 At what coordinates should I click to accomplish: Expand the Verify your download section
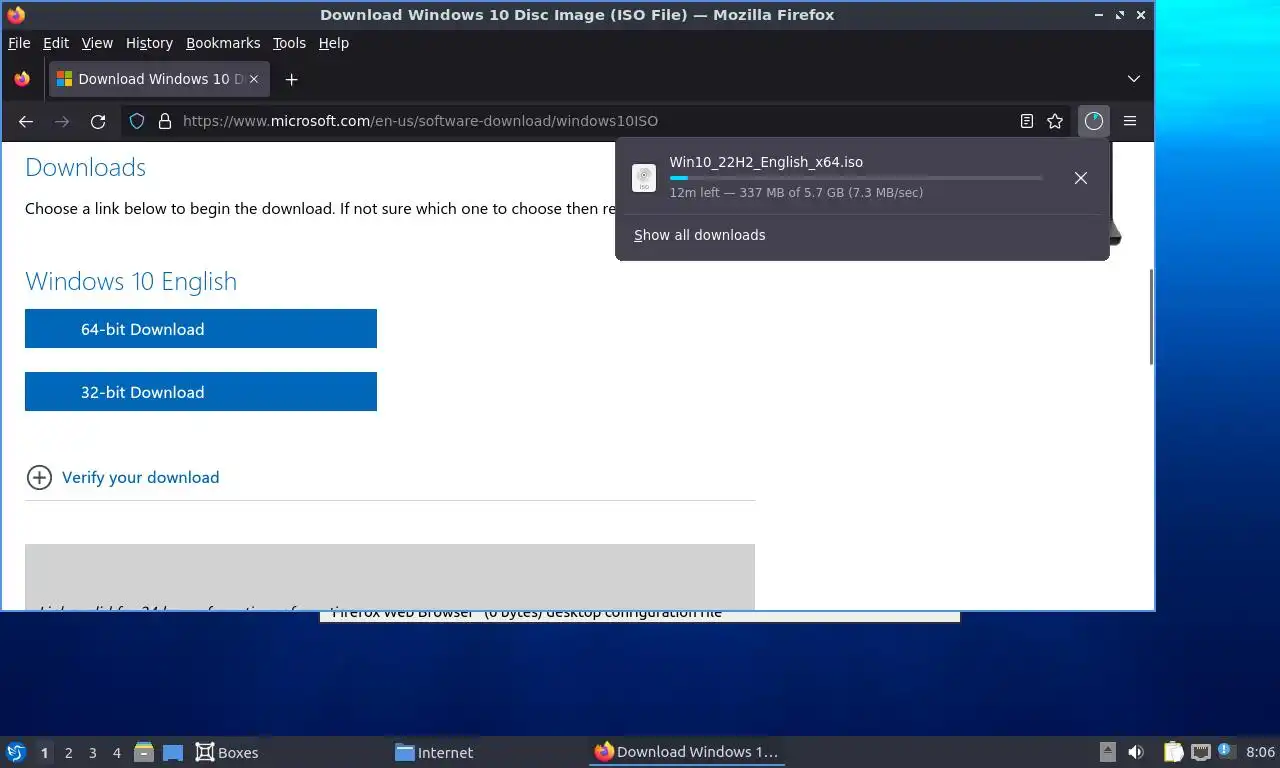(140, 477)
